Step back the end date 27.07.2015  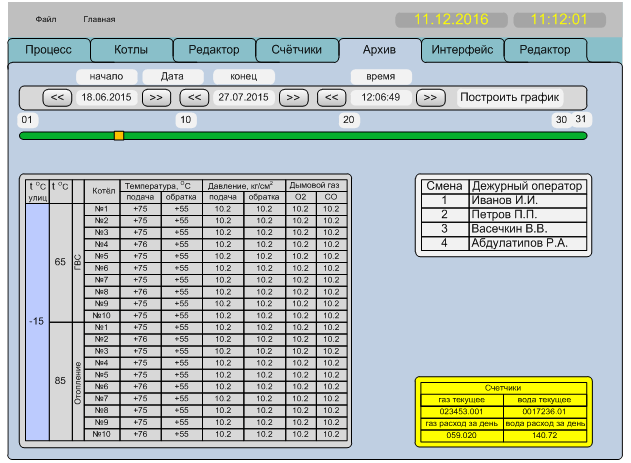tap(193, 97)
